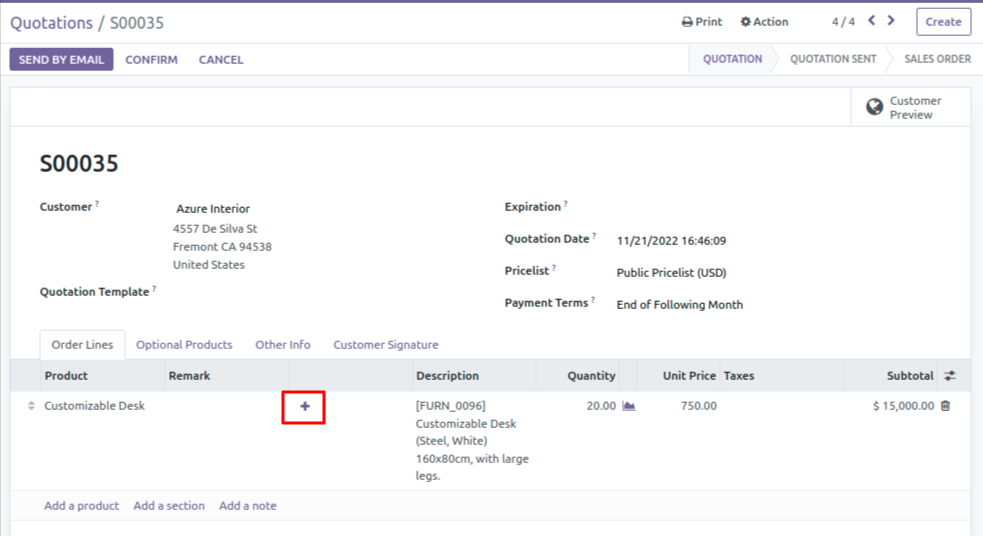Viewport: 983px width, 536px height.
Task: Open the column settings adjust icon
Action: tap(950, 376)
